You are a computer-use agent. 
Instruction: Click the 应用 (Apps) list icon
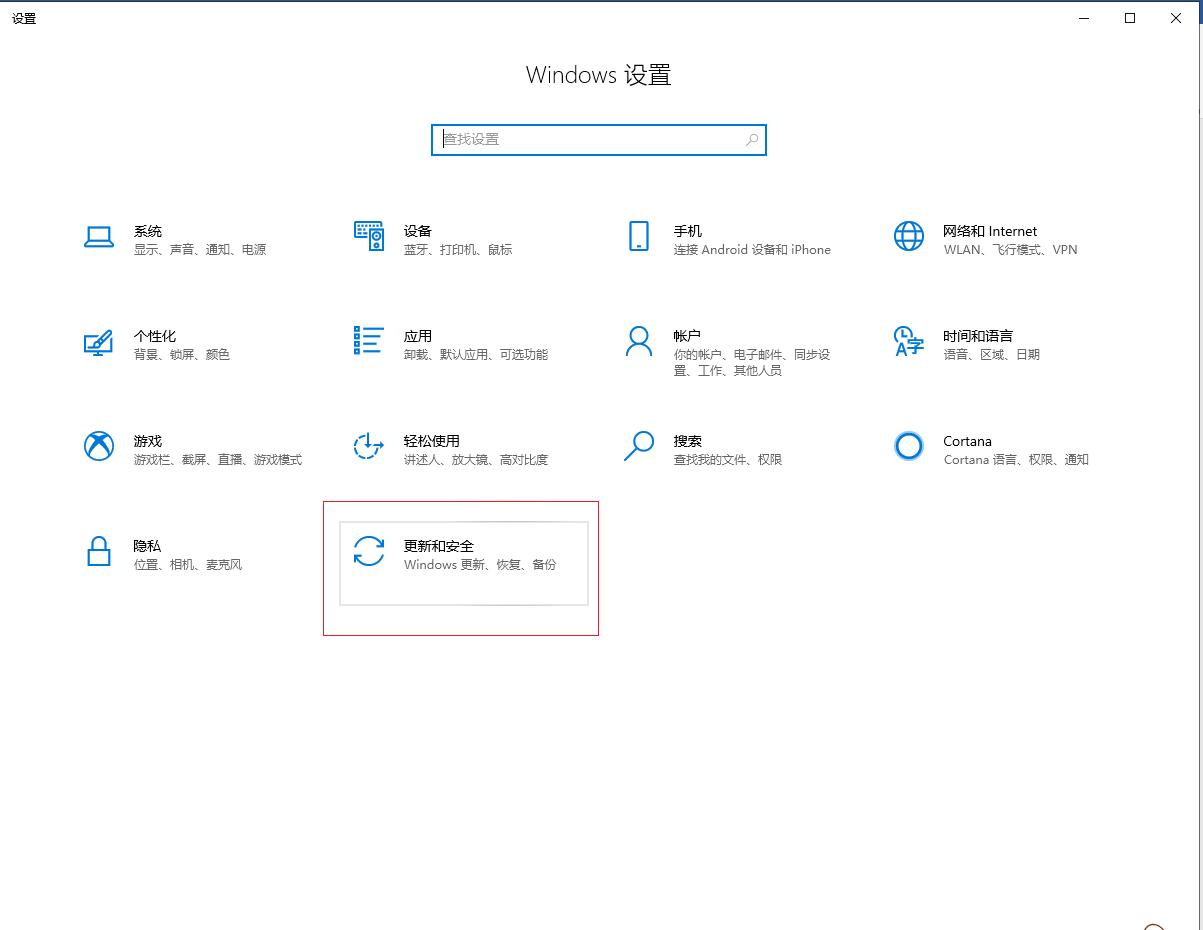(x=368, y=340)
